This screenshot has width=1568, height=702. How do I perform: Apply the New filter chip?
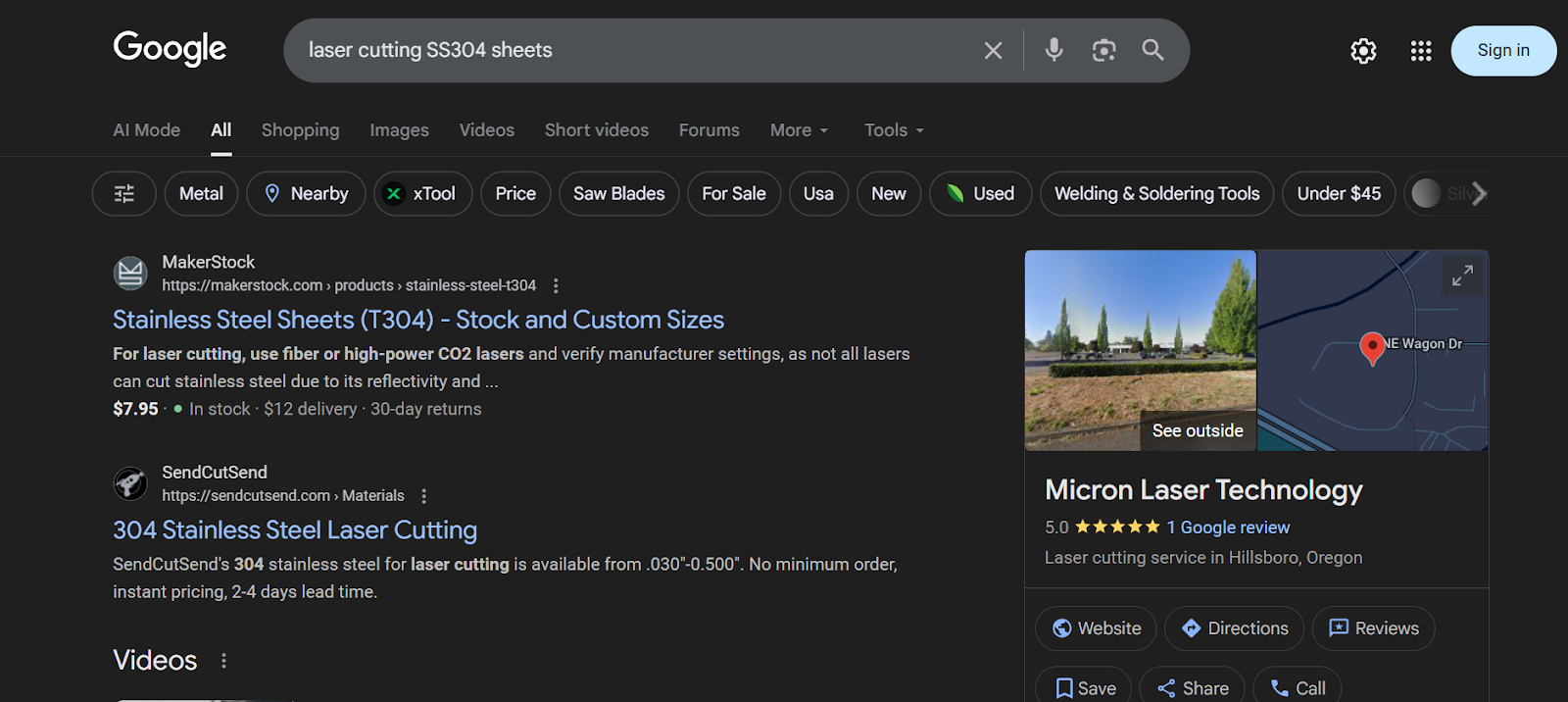pyautogui.click(x=889, y=194)
